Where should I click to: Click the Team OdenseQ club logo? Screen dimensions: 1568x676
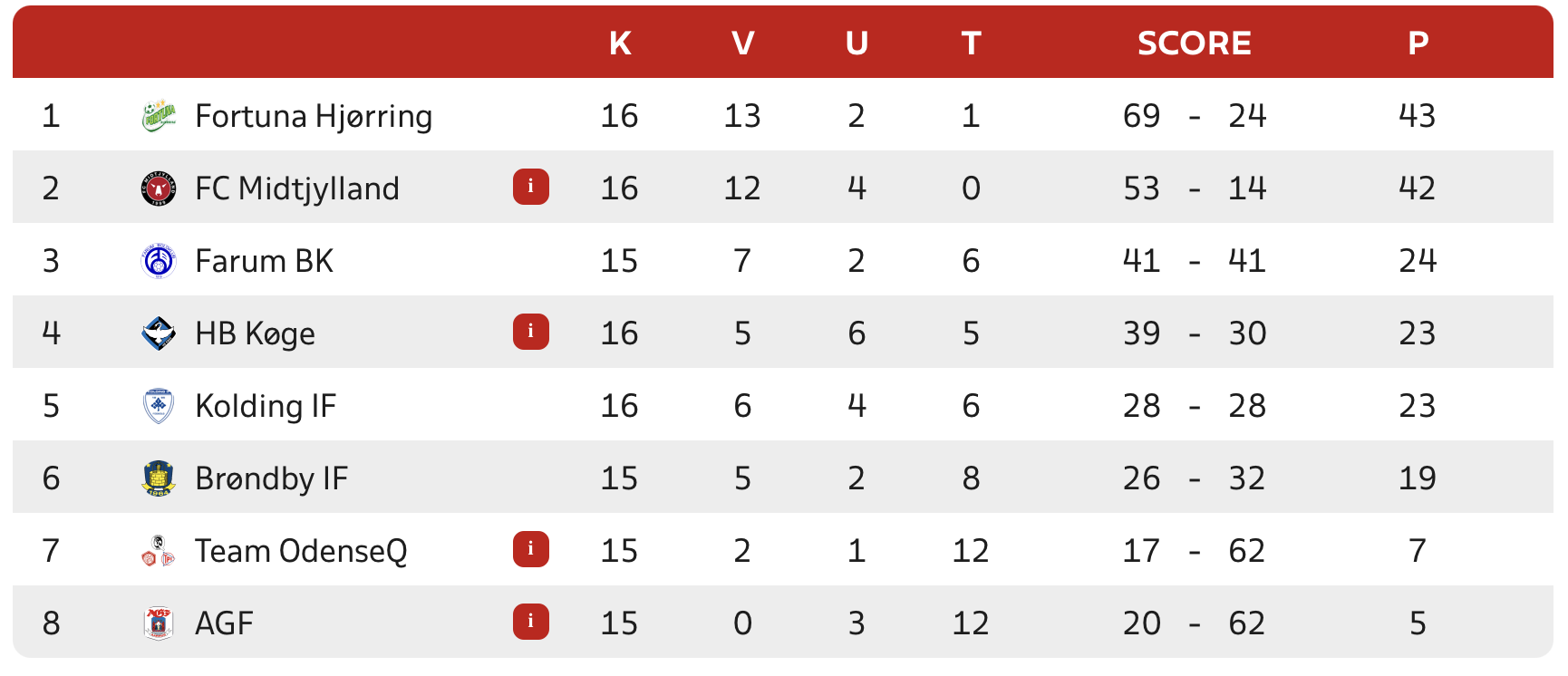[159, 551]
